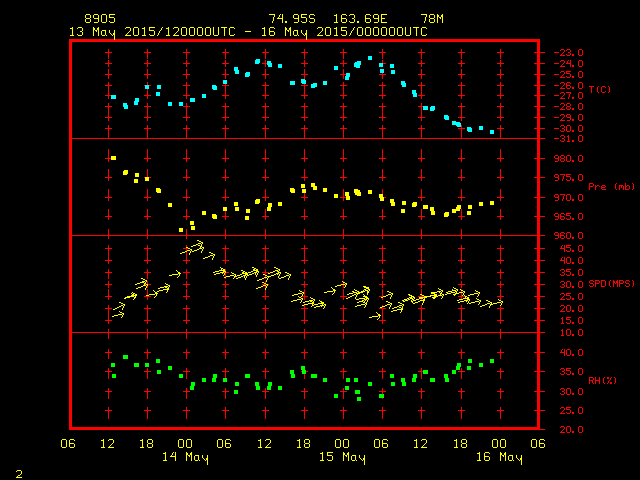This screenshot has width=640, height=480.
Task: Click the 15.0 wind speed tick label
Action: click(x=571, y=321)
